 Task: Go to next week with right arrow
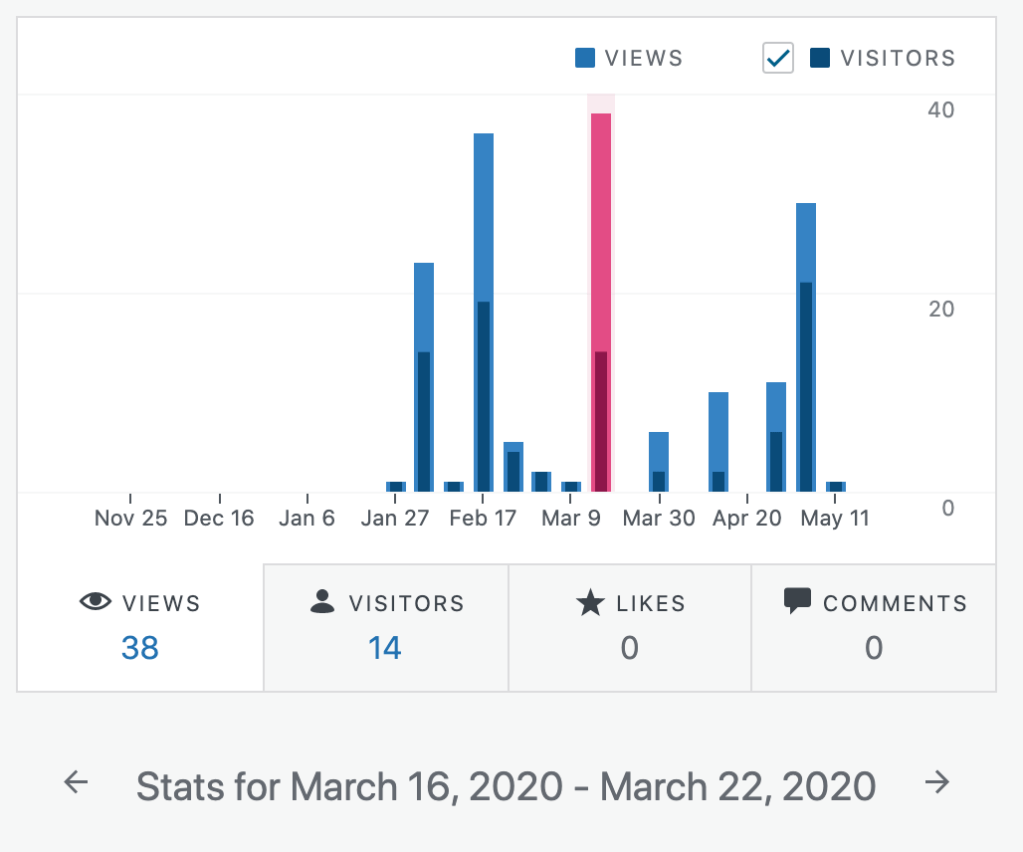point(937,783)
